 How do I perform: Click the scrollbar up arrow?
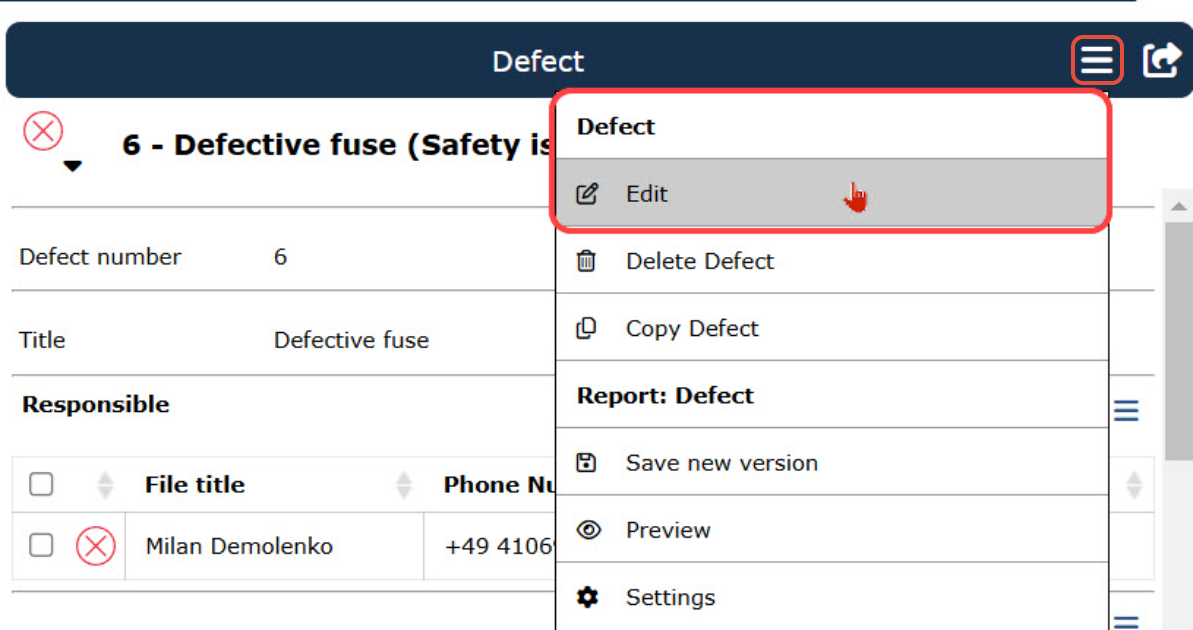click(x=1178, y=207)
